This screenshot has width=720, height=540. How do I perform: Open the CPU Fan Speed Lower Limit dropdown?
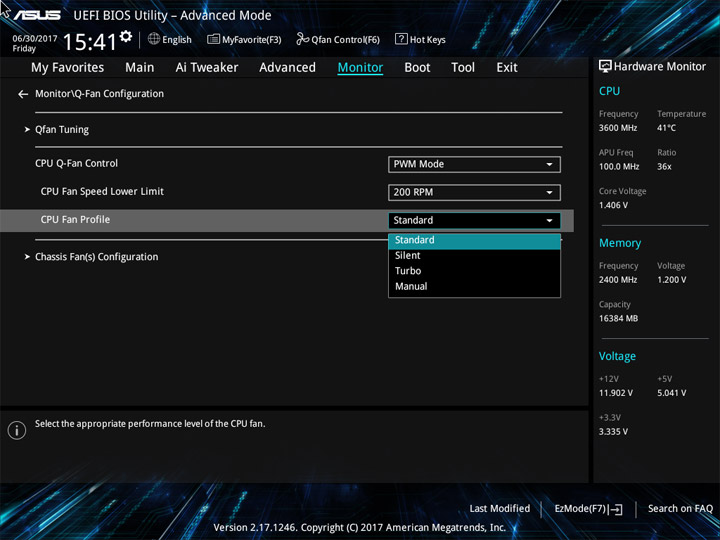[474, 192]
